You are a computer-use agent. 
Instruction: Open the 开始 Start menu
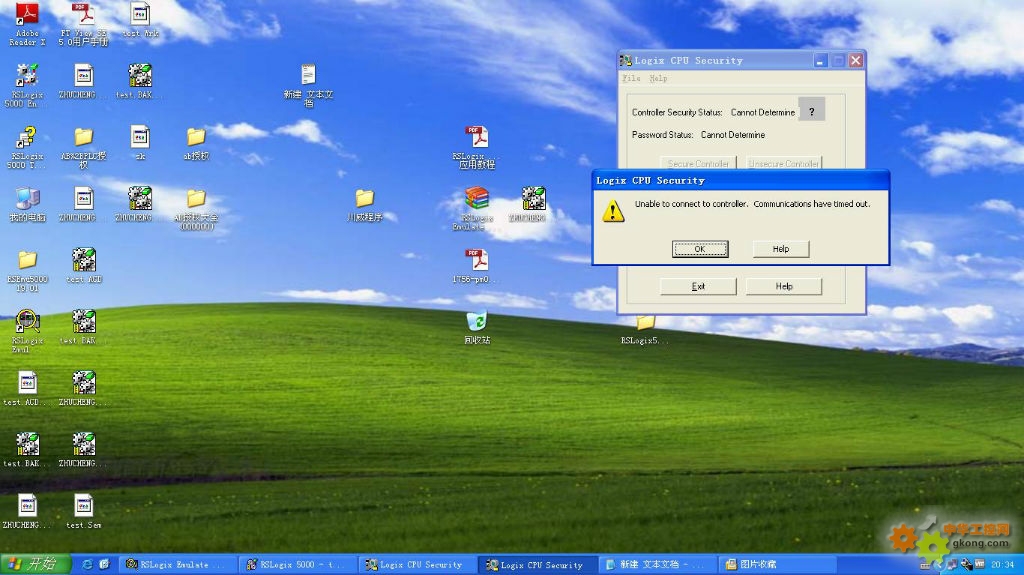point(36,564)
